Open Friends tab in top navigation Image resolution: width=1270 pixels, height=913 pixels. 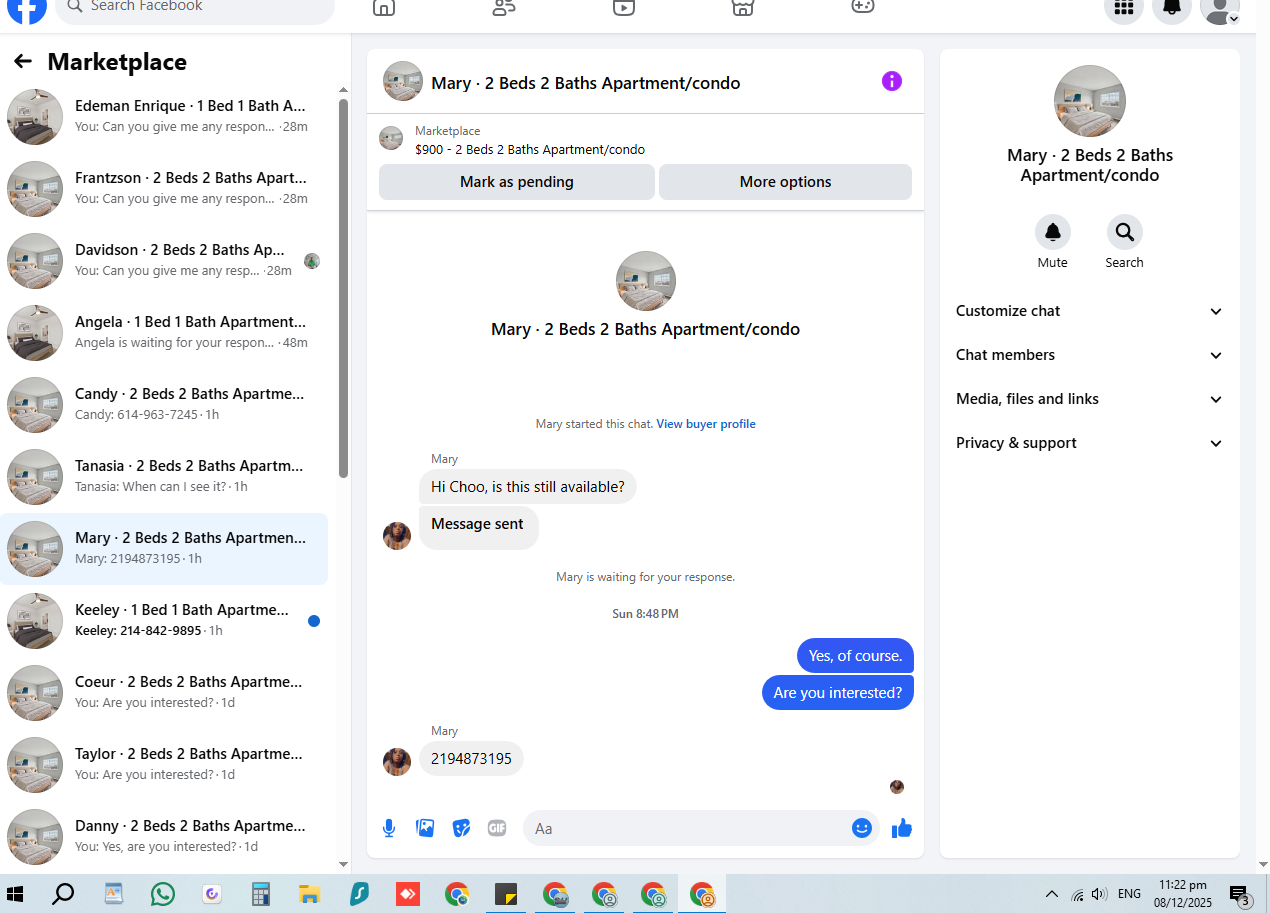[504, 8]
